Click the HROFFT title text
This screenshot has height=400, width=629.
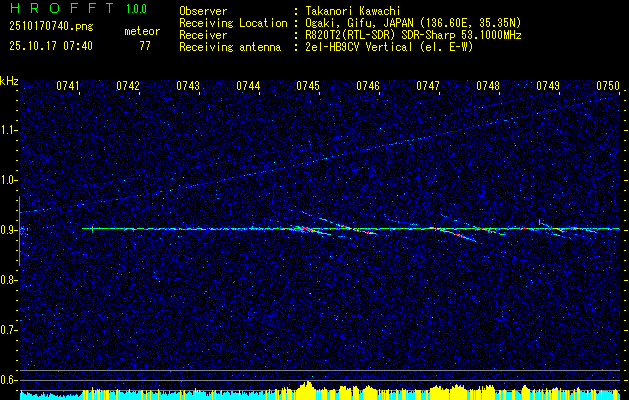[x=61, y=8]
